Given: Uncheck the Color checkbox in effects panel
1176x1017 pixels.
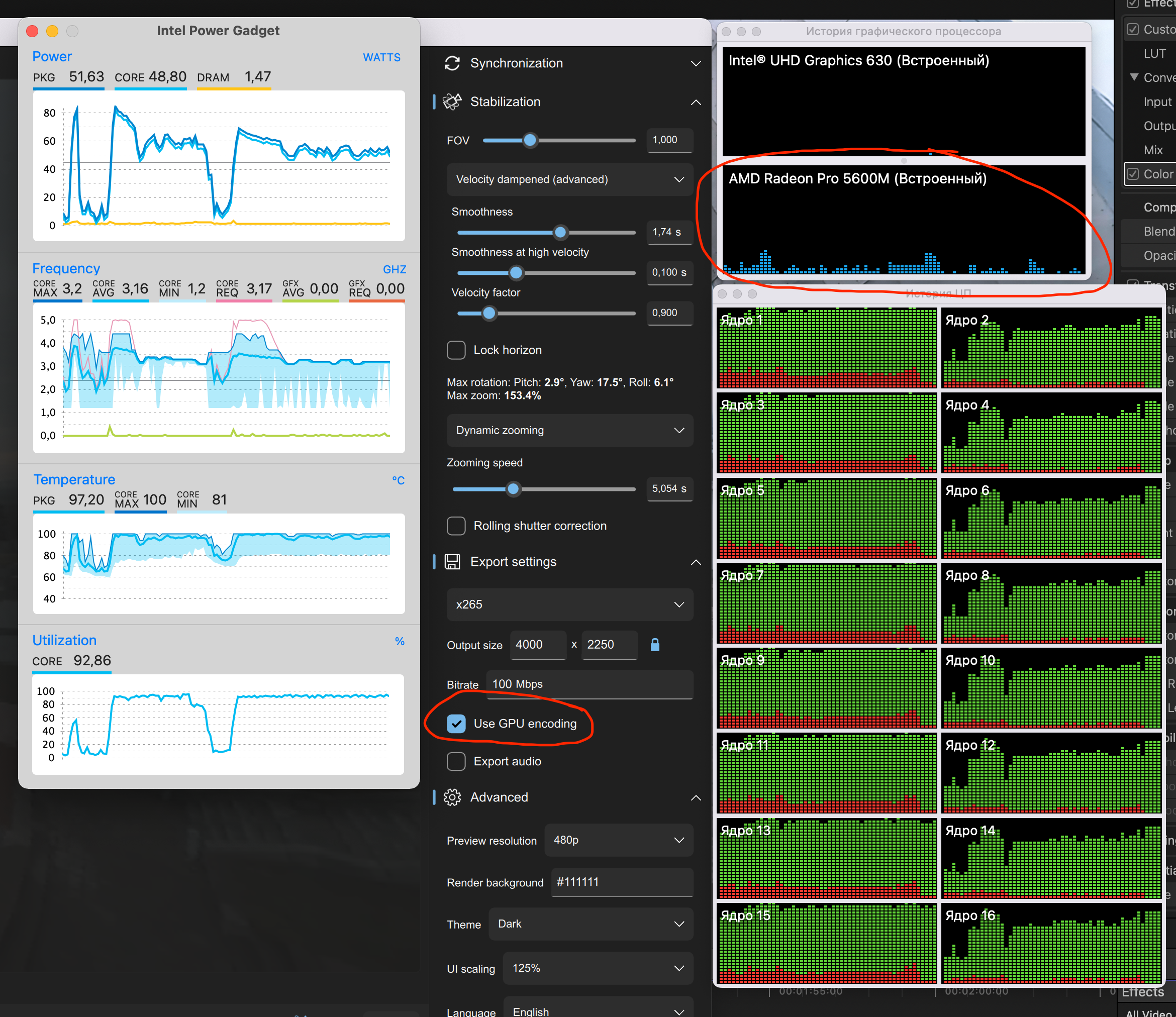Looking at the screenshot, I should (1133, 174).
